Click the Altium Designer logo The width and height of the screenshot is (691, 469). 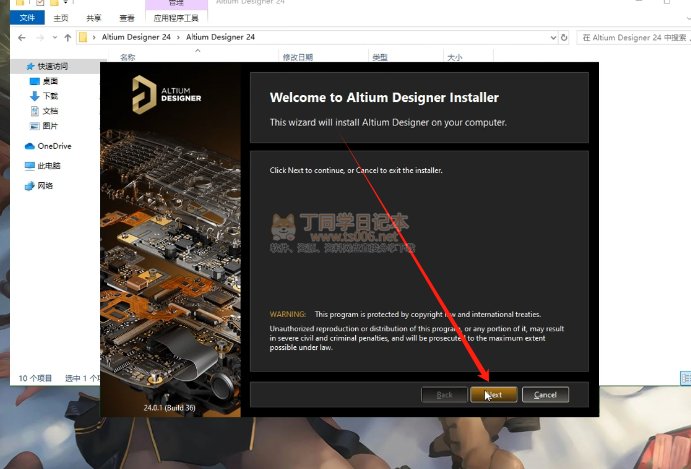coord(167,94)
